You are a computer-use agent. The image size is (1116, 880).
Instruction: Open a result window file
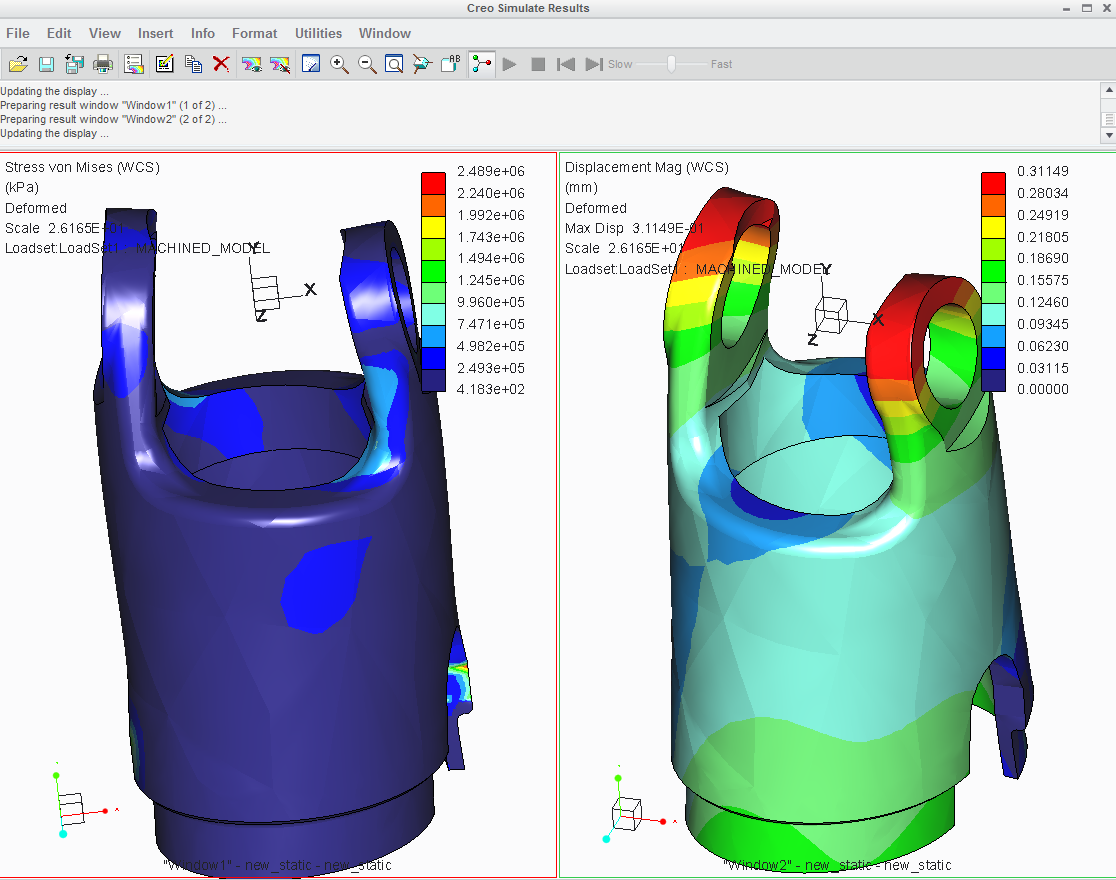(18, 64)
